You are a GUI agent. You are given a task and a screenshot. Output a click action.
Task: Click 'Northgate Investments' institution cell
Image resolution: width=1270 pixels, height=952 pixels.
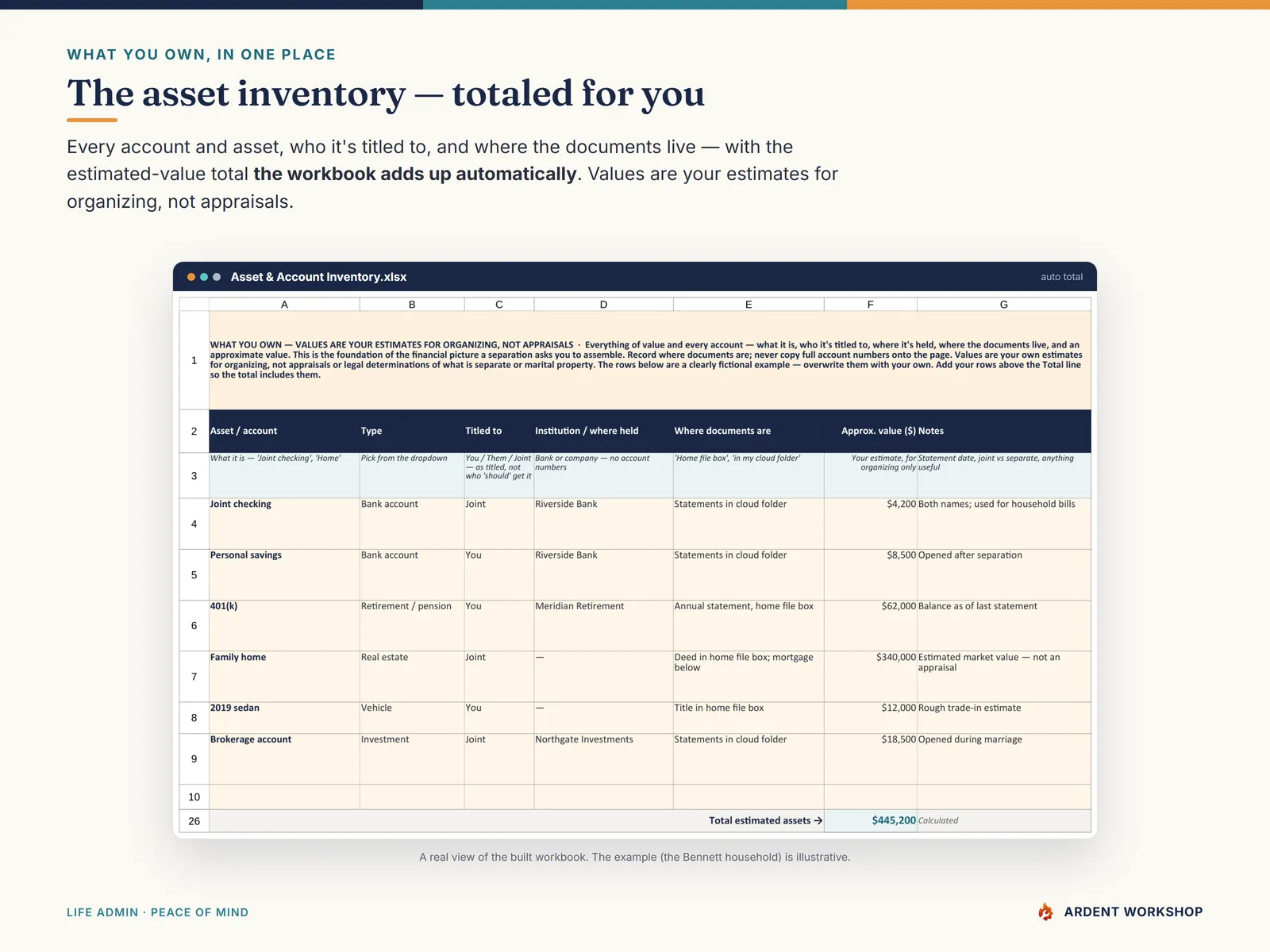point(604,759)
